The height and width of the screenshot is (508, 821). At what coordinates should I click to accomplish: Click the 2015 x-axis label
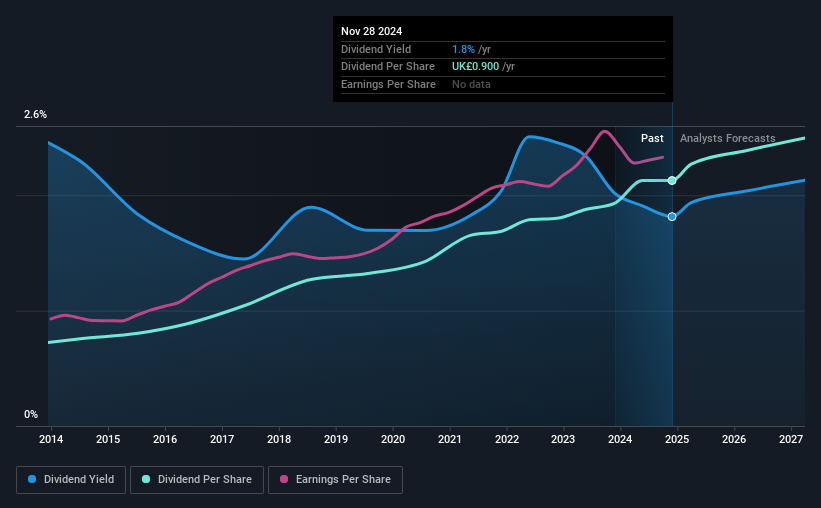click(108, 439)
